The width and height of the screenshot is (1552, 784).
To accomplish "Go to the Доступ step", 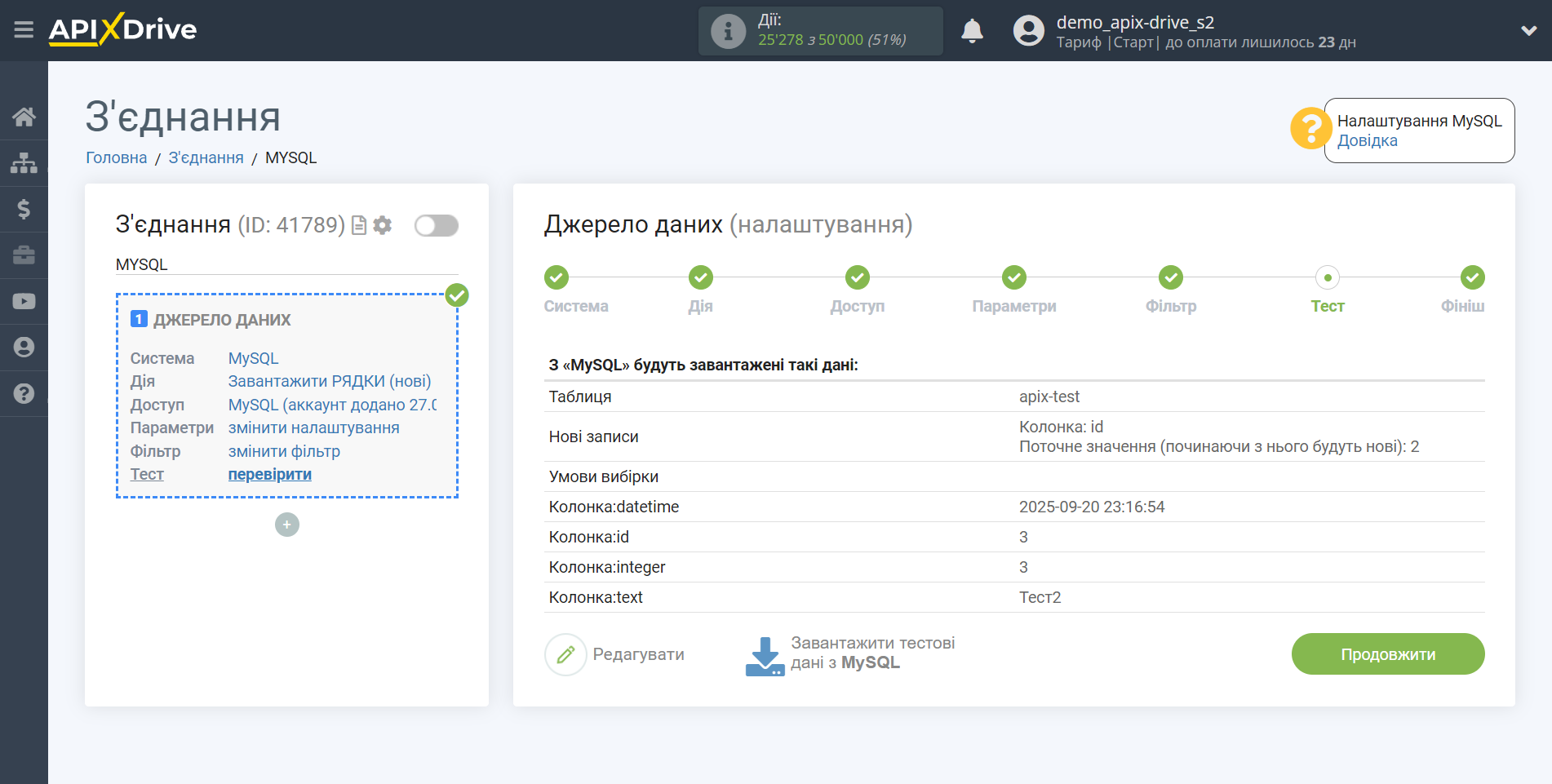I will [x=857, y=277].
